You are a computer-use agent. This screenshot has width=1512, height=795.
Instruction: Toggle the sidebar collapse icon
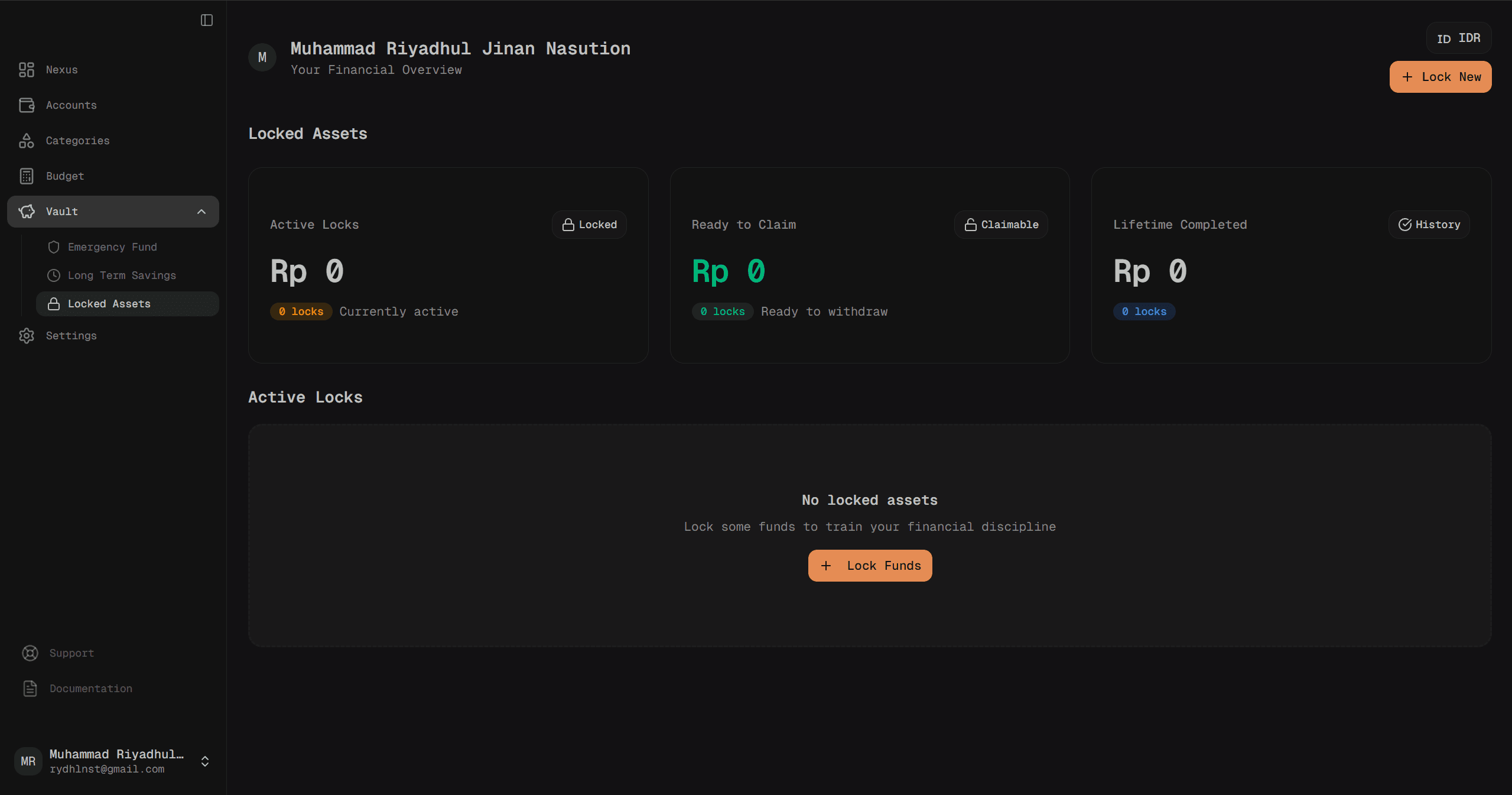[x=206, y=20]
